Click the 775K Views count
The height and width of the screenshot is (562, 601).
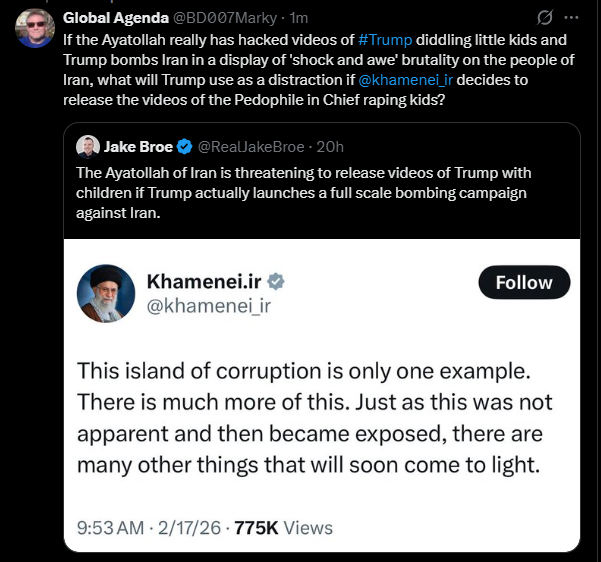pyautogui.click(x=283, y=527)
